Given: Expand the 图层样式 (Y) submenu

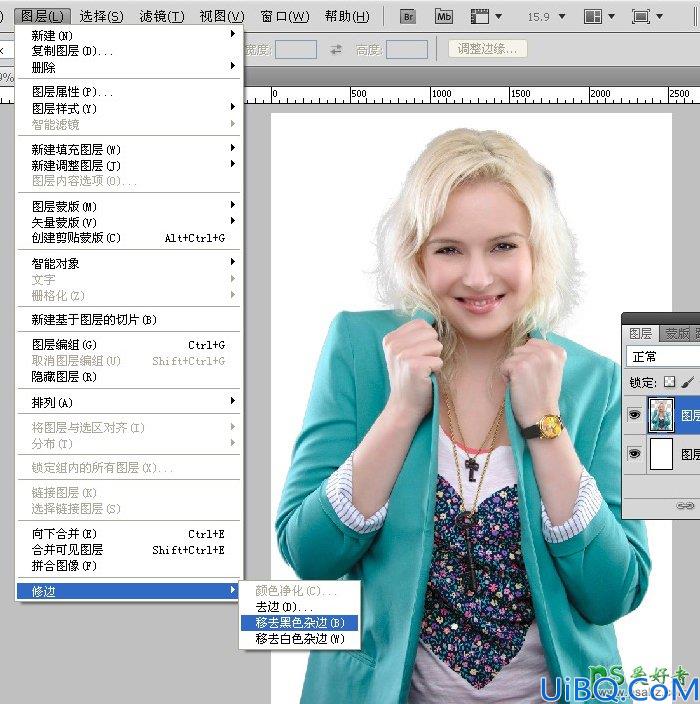Looking at the screenshot, I should point(128,108).
